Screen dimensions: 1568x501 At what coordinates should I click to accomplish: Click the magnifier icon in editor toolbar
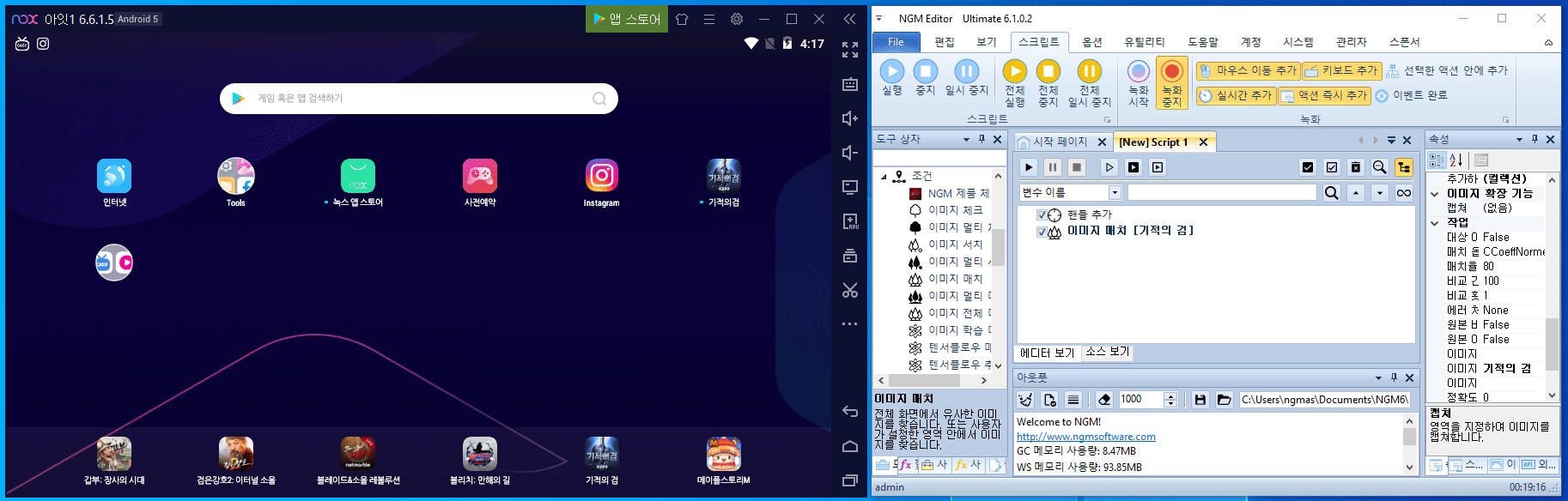click(x=1379, y=167)
